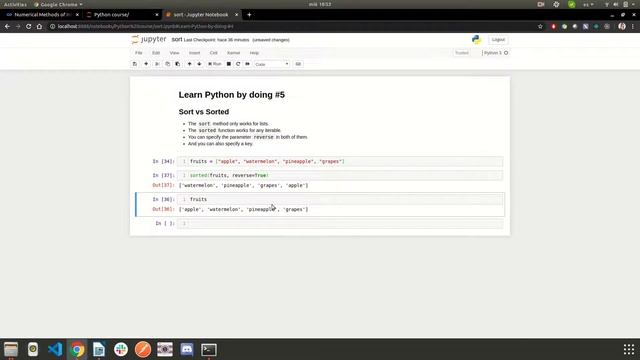Viewport: 640px width, 360px height.
Task: Open the Terminal from the dock
Action: [x=209, y=350]
